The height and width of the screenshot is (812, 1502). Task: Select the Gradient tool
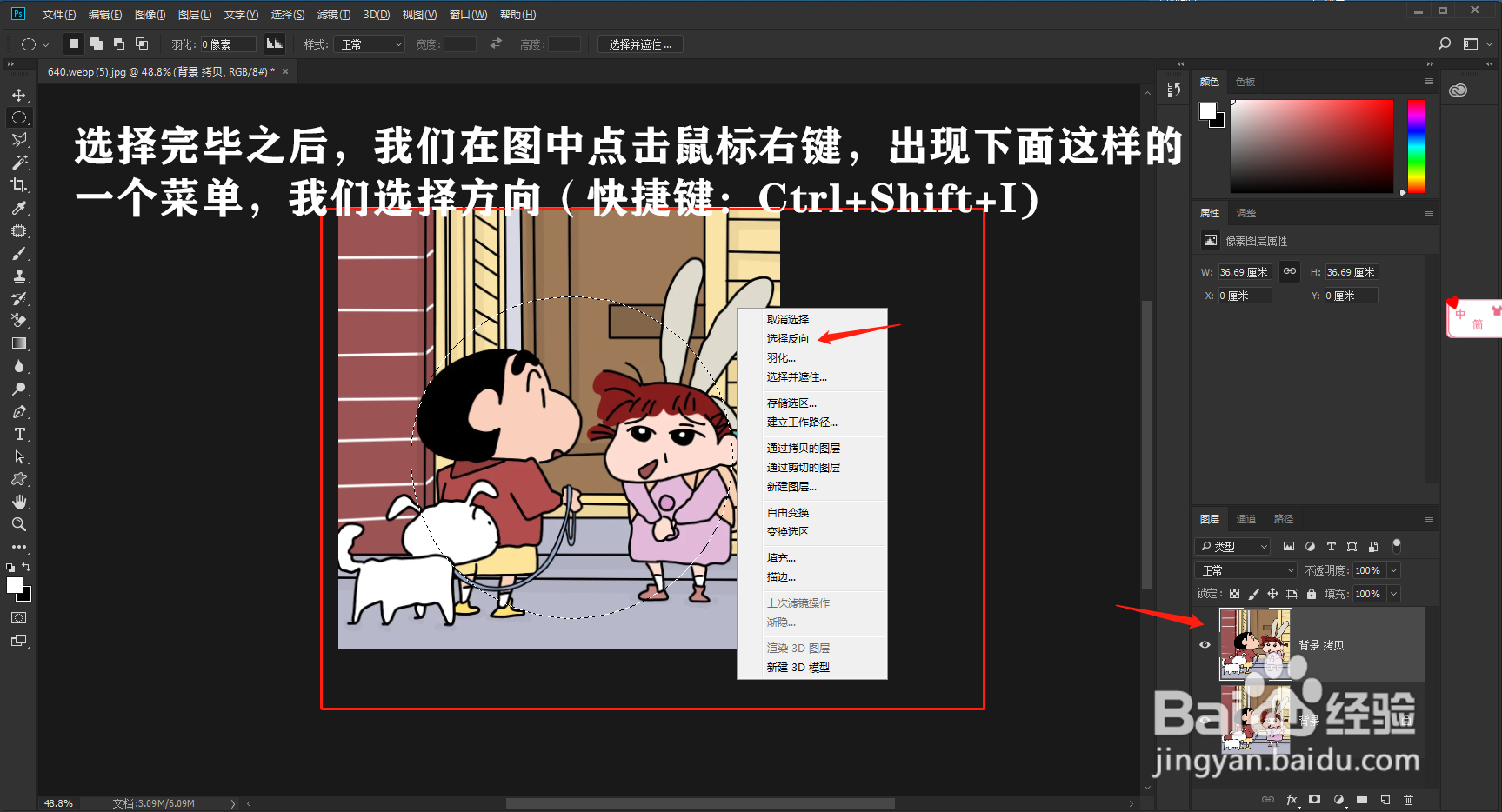19,343
